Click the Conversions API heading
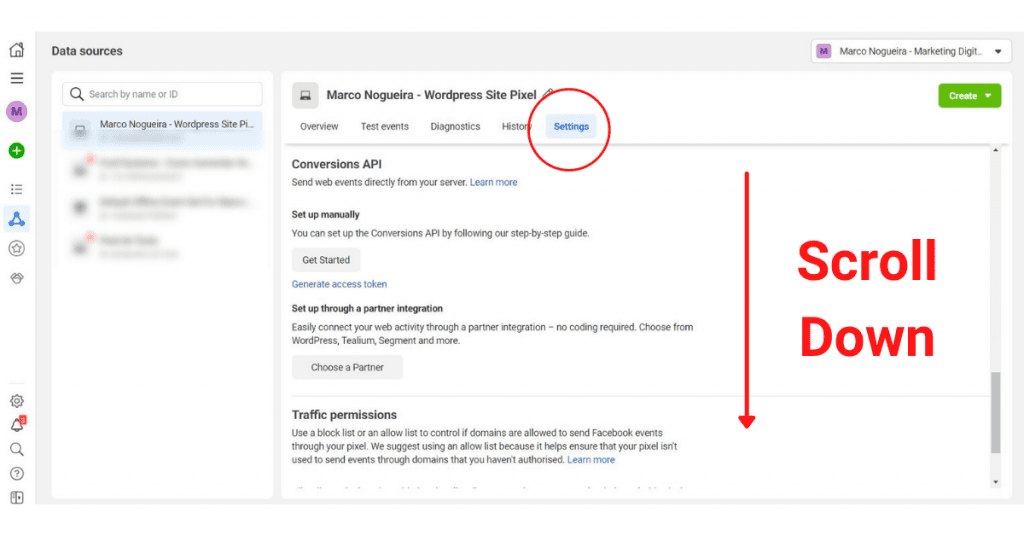1024x536 pixels. click(x=336, y=165)
